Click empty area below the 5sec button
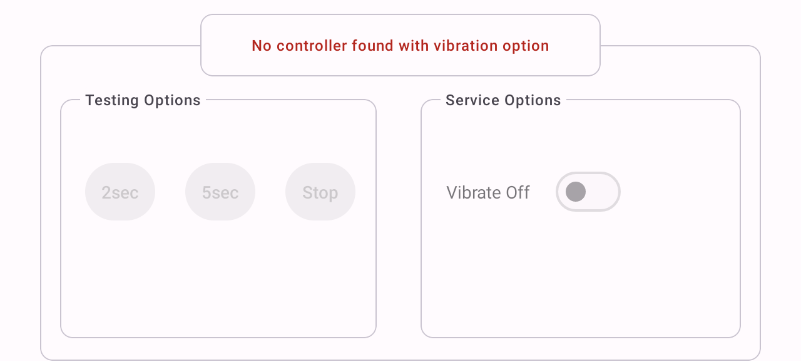 (x=220, y=276)
